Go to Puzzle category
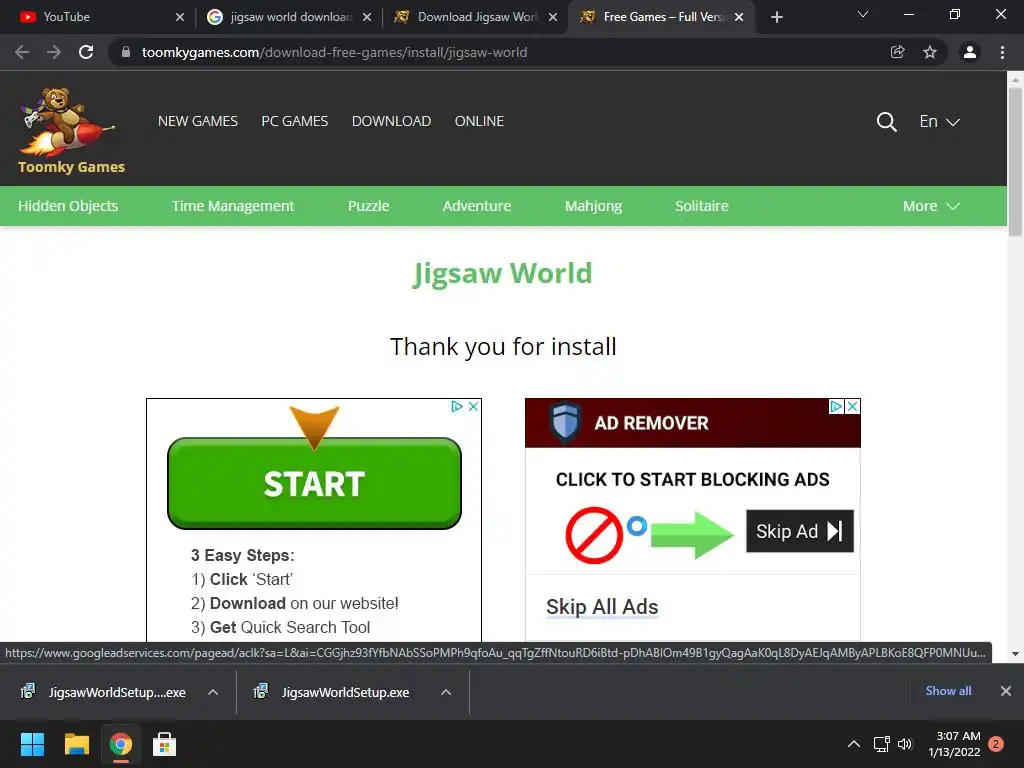The height and width of the screenshot is (768, 1024). 368,206
